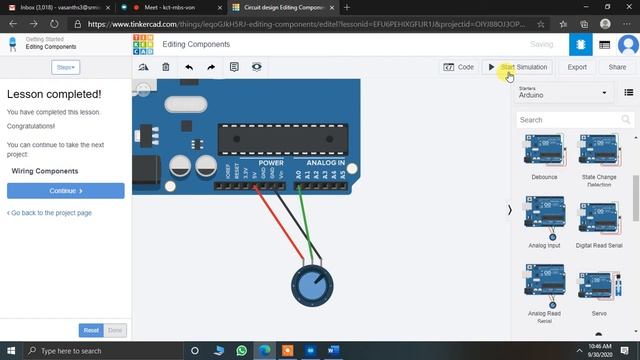Select the State Change Detection starter

[x=599, y=159]
